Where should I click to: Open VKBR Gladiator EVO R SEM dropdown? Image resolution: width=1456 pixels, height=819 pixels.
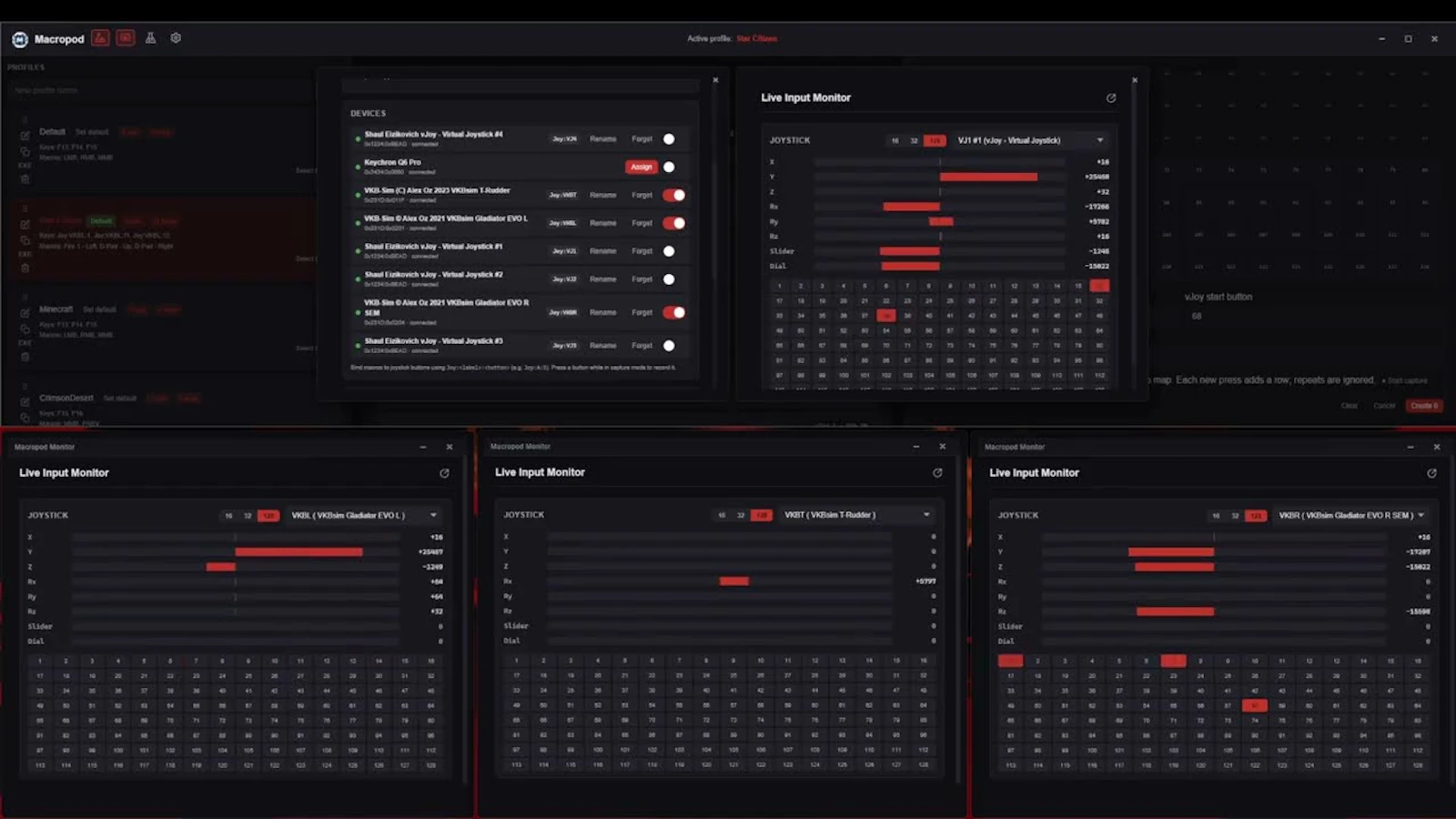coord(1351,515)
